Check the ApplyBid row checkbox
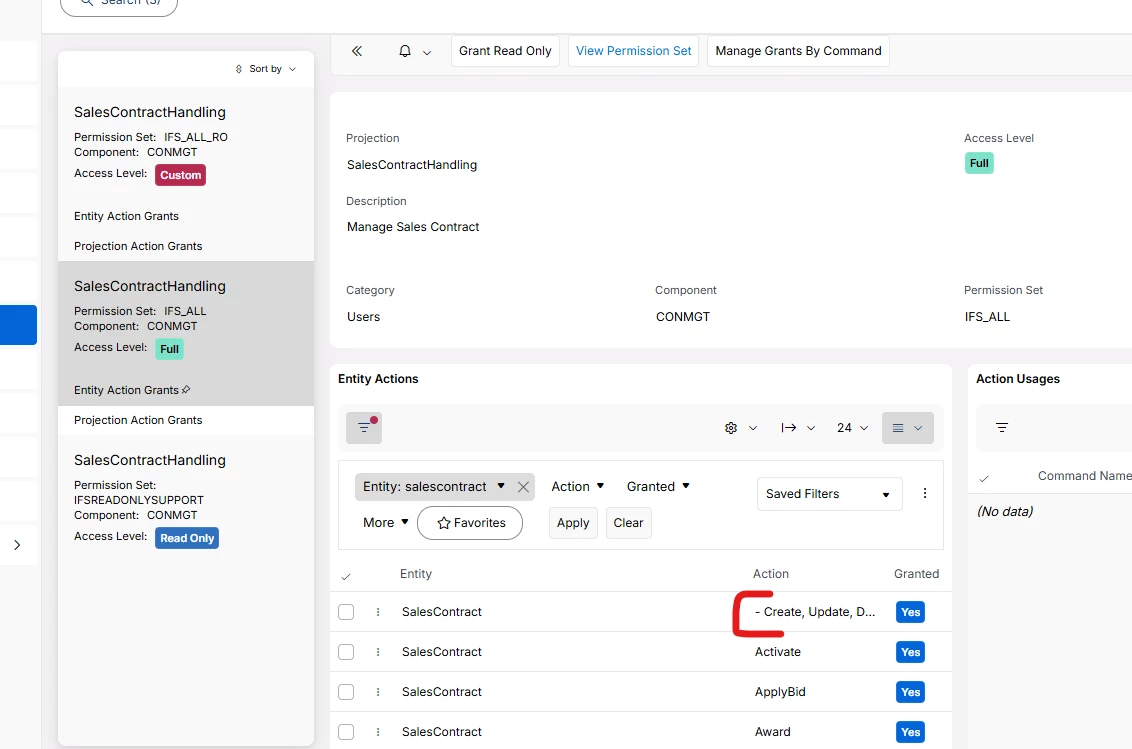Viewport: 1132px width, 749px height. [x=347, y=692]
